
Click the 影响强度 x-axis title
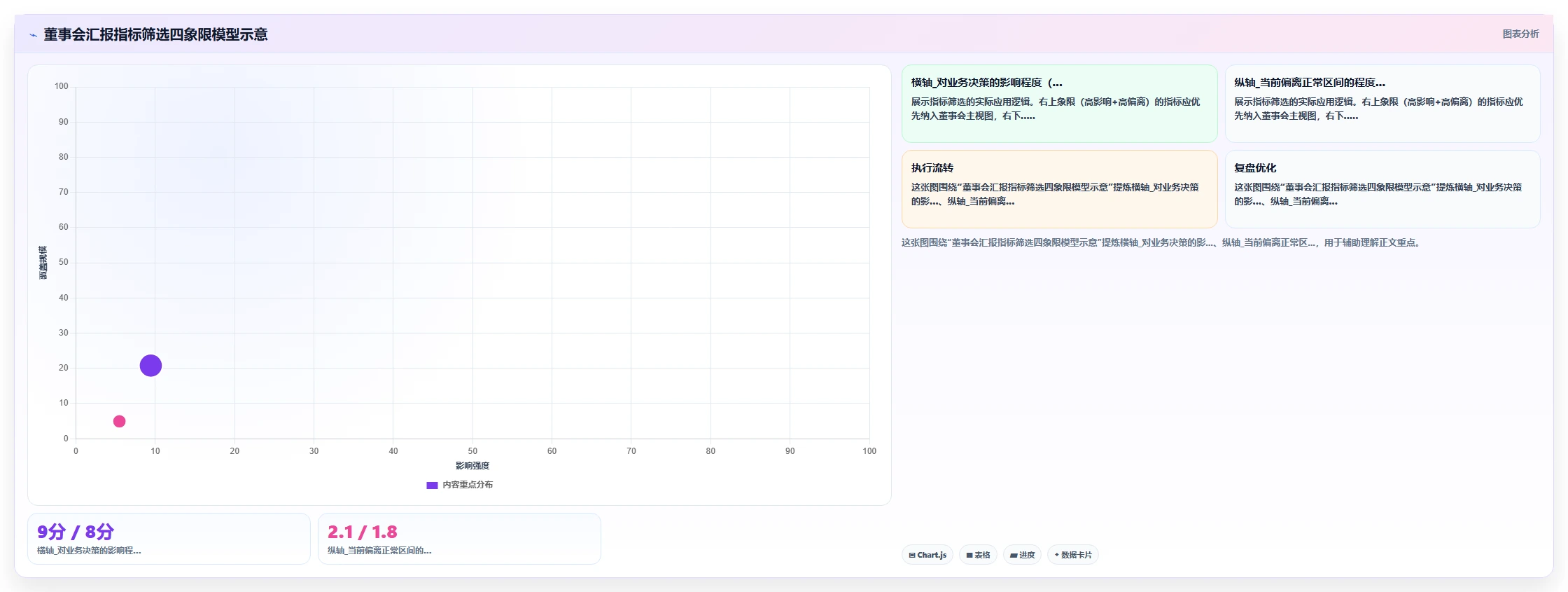472,466
